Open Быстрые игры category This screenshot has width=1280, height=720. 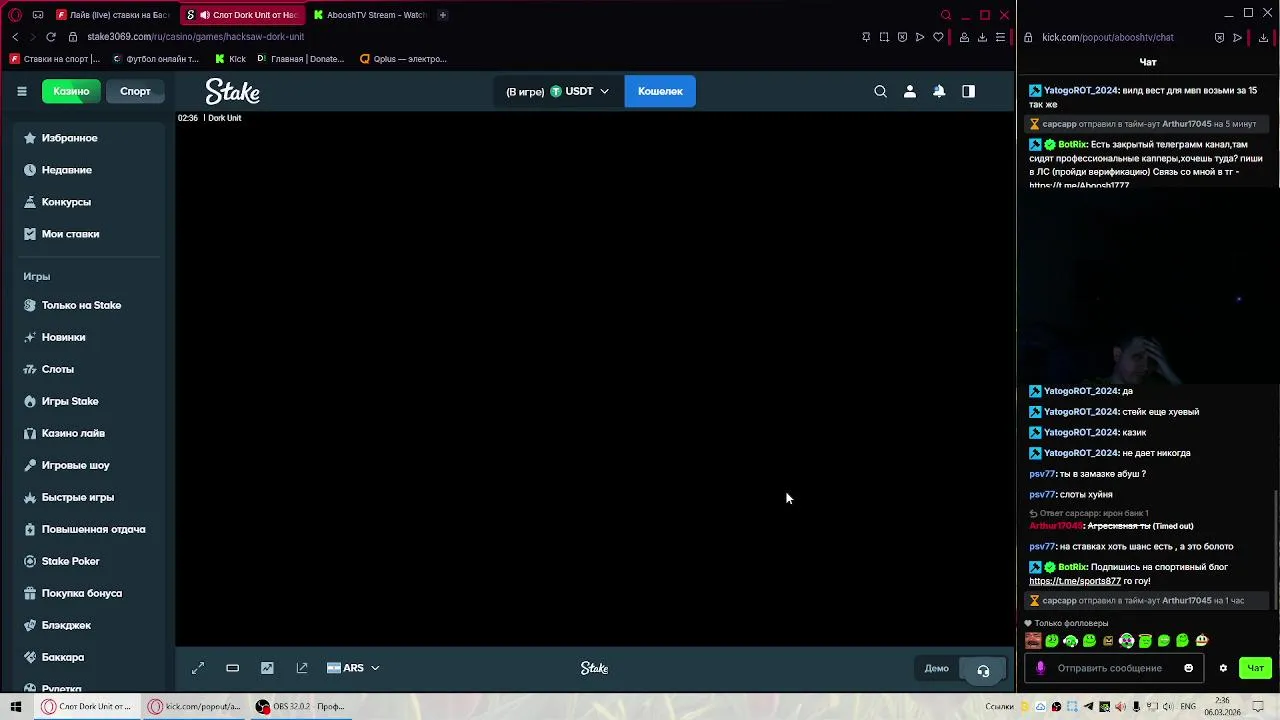tap(87, 497)
